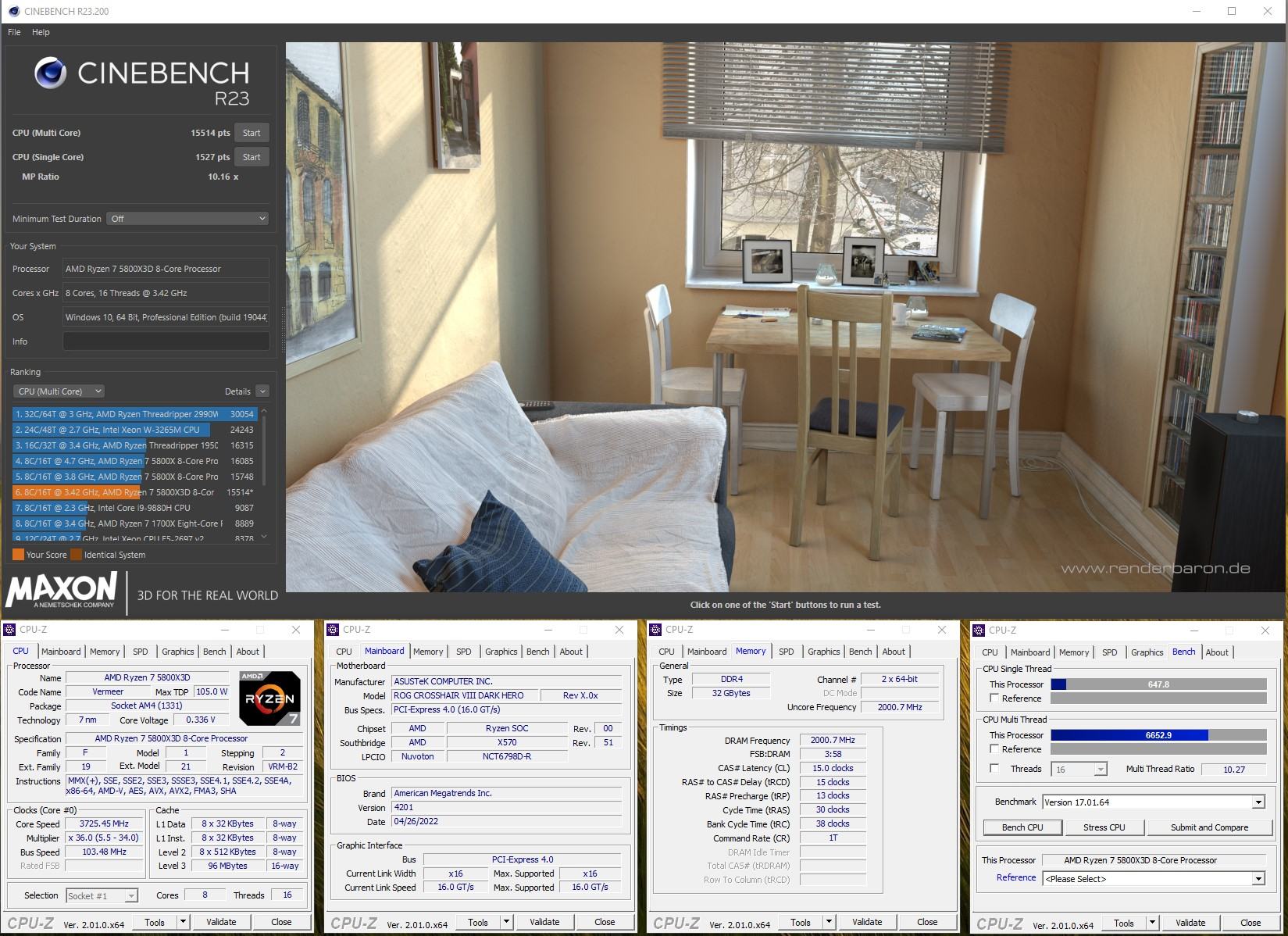
Task: Click the Bench CPU button
Action: [1022, 827]
